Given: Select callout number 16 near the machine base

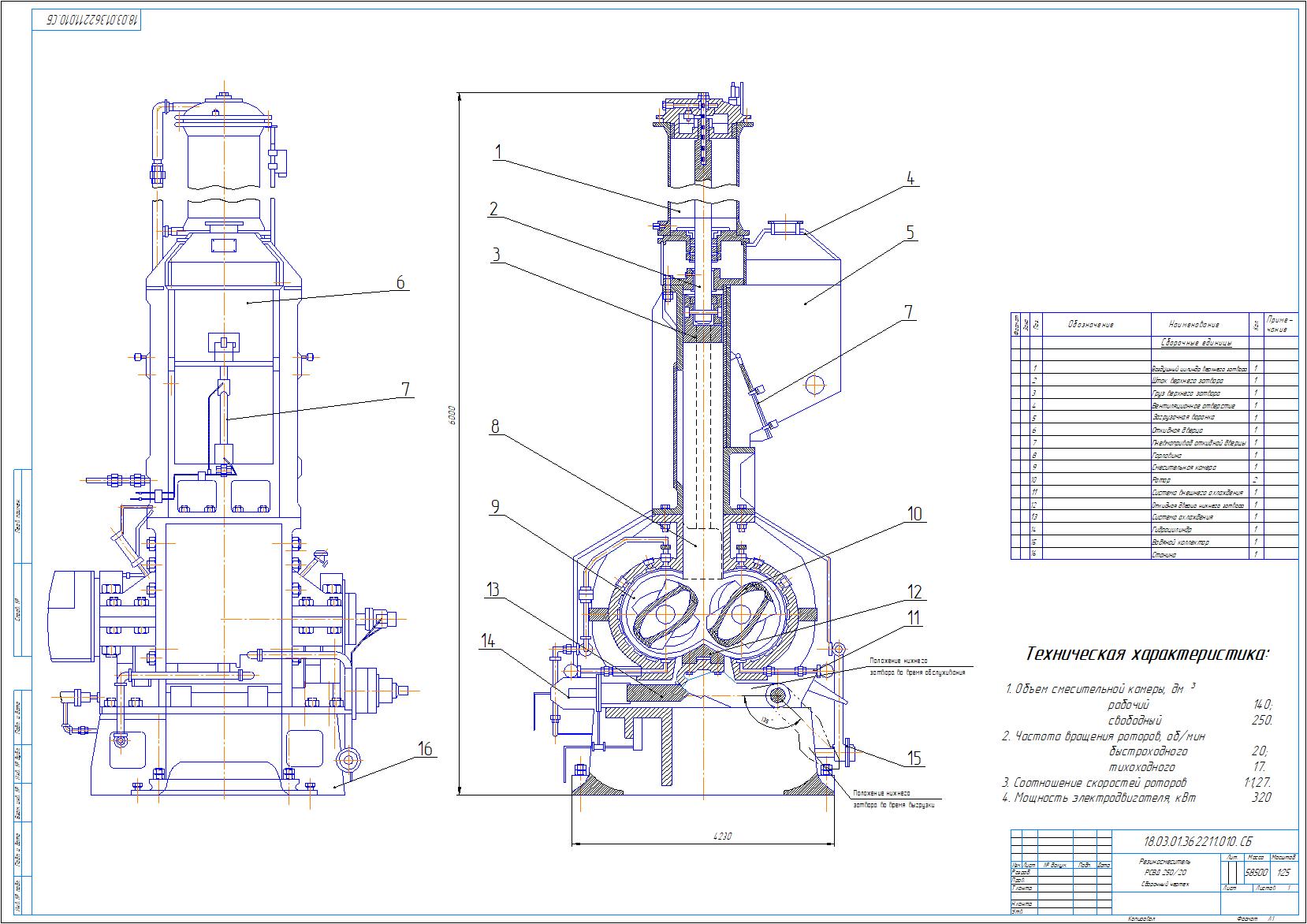Looking at the screenshot, I should [425, 749].
